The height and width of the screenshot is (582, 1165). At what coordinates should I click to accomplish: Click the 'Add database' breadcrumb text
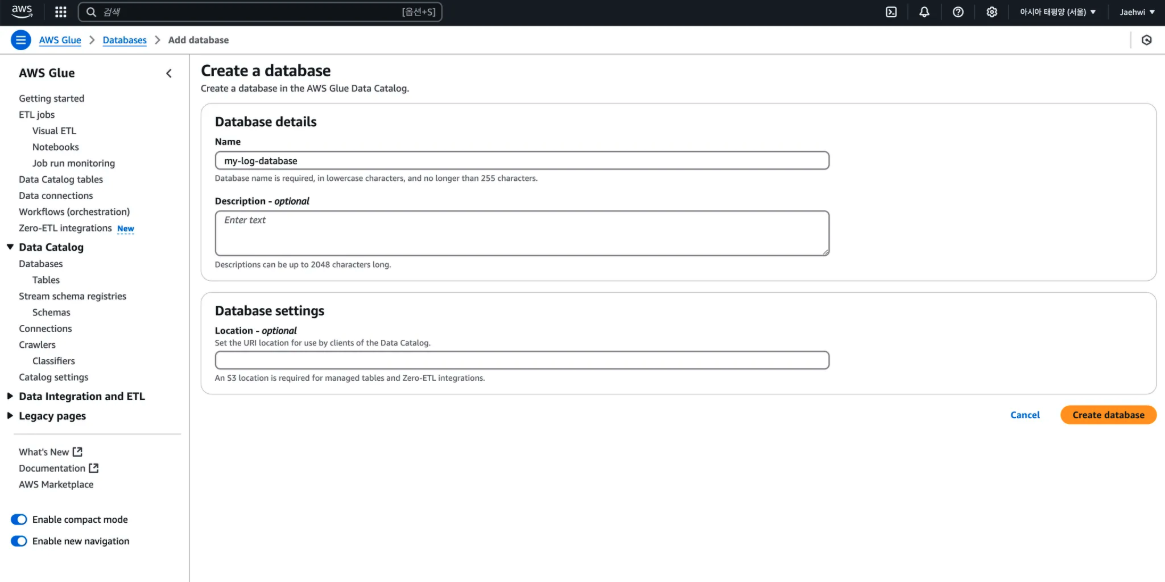pyautogui.click(x=198, y=40)
